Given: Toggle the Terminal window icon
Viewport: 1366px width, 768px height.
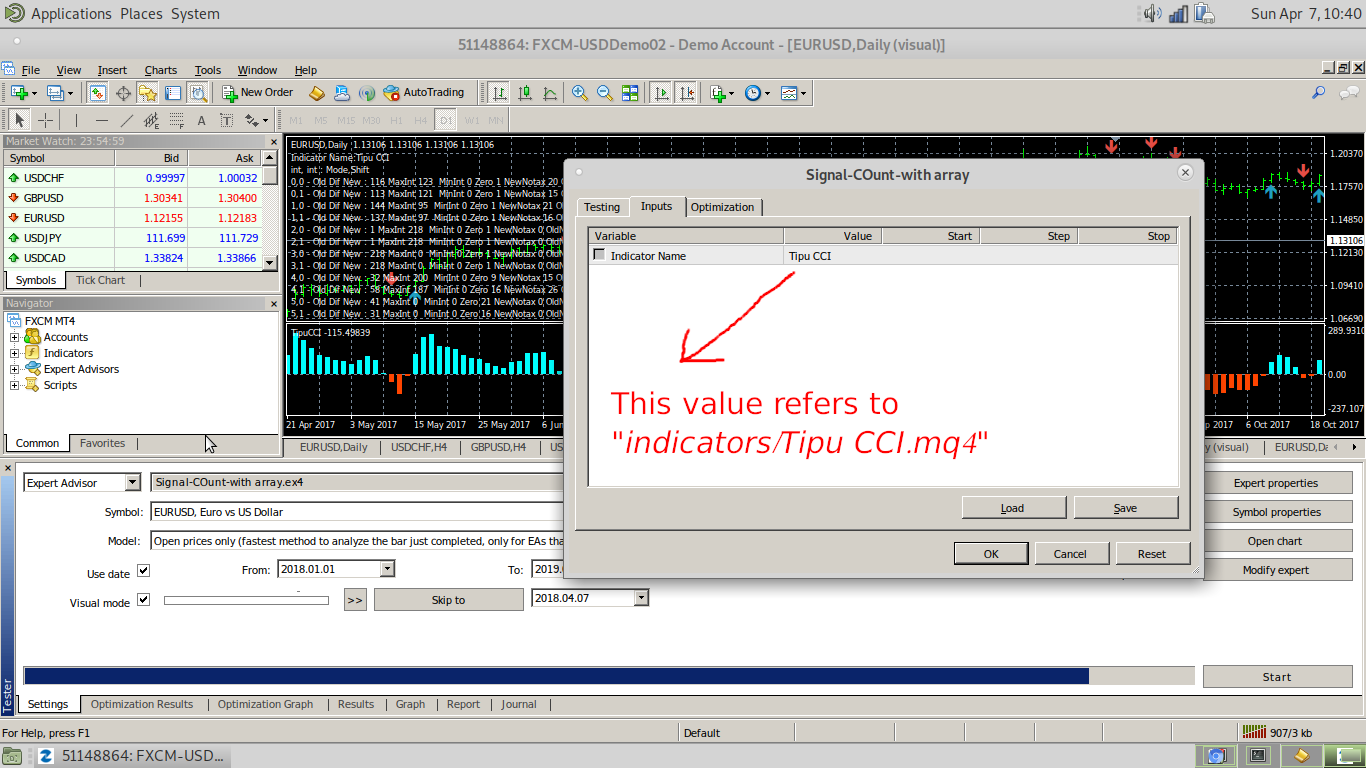Looking at the screenshot, I should [173, 93].
